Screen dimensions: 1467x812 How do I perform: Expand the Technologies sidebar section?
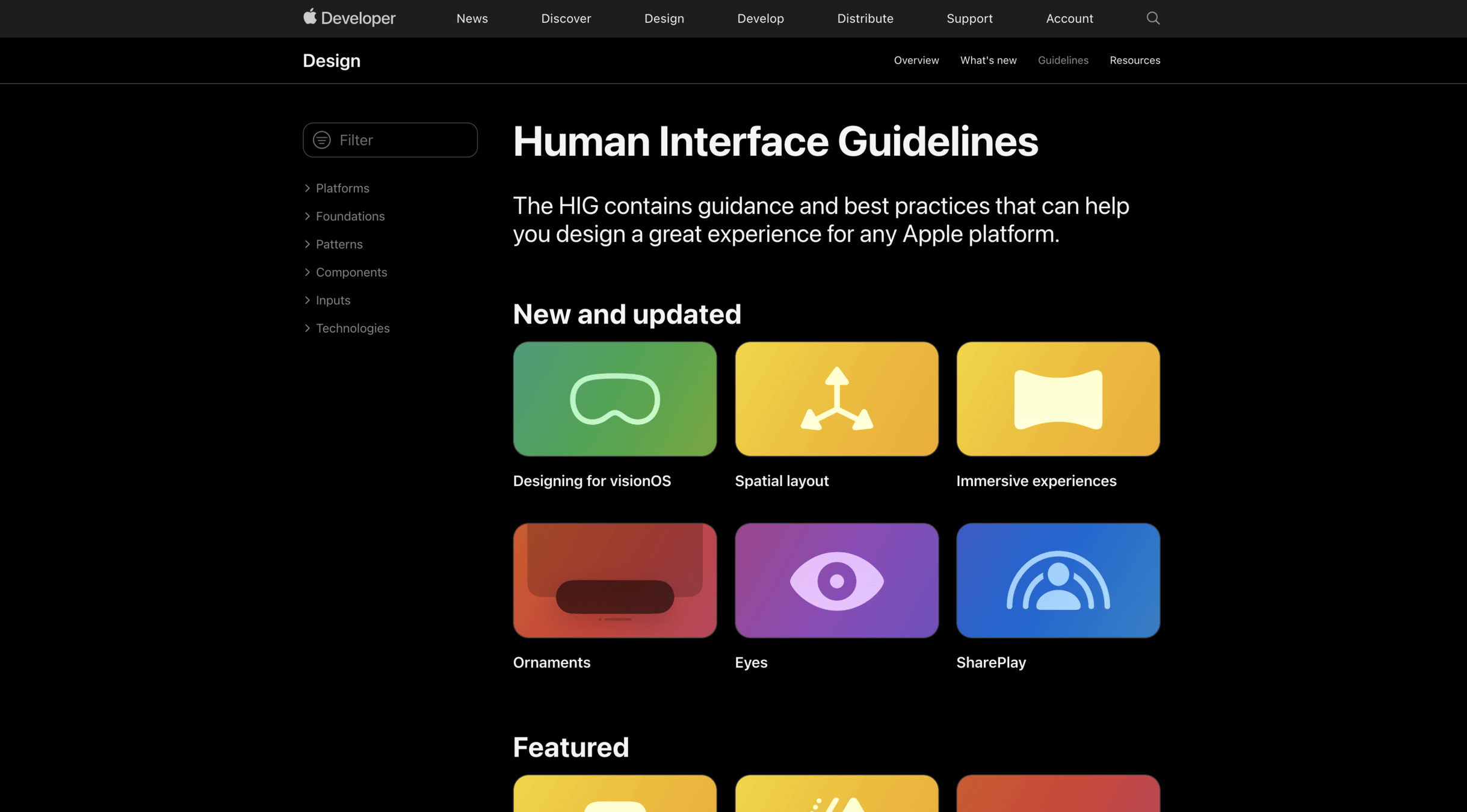352,328
